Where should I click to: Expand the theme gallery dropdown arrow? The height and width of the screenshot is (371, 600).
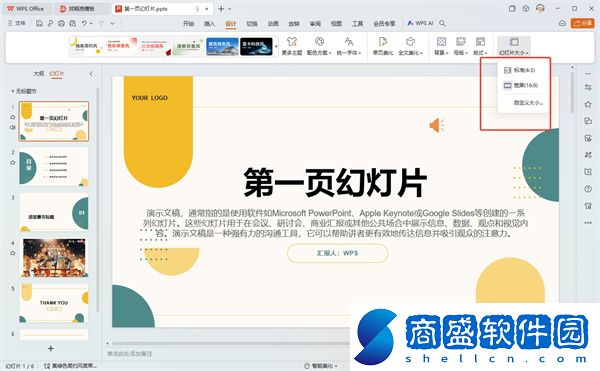(x=276, y=47)
